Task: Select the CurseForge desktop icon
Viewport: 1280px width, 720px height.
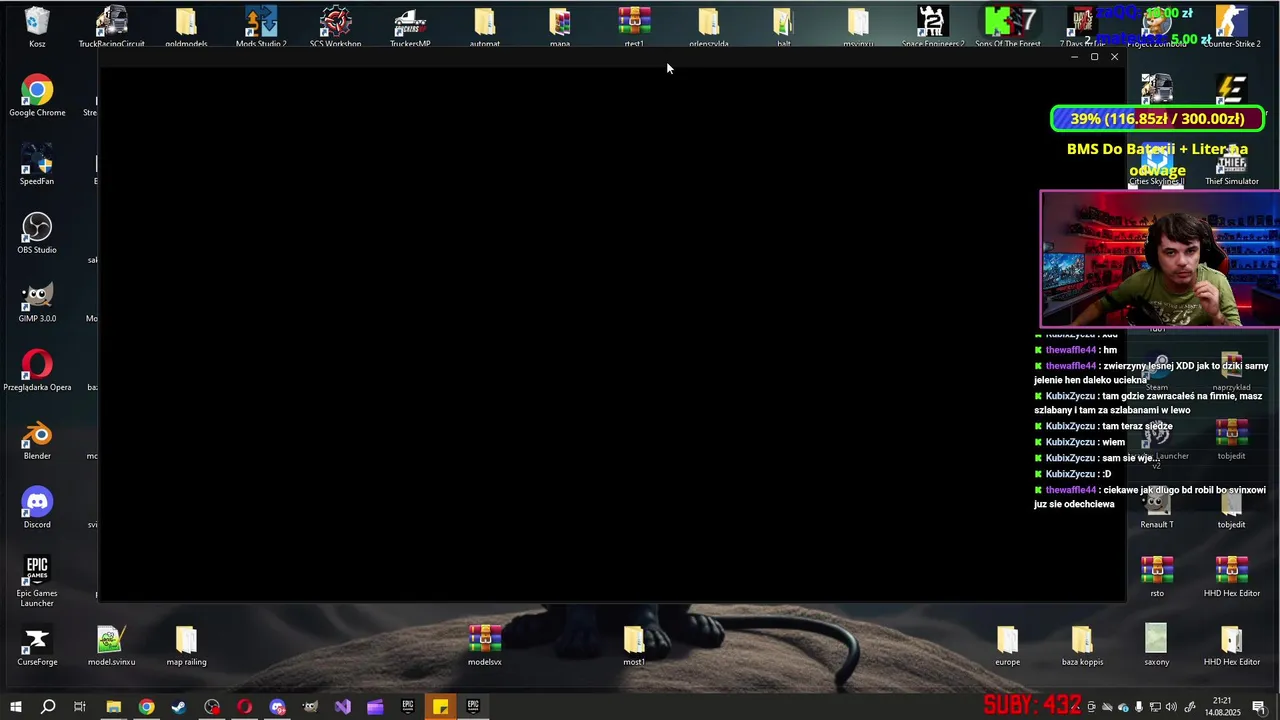Action: 37,646
